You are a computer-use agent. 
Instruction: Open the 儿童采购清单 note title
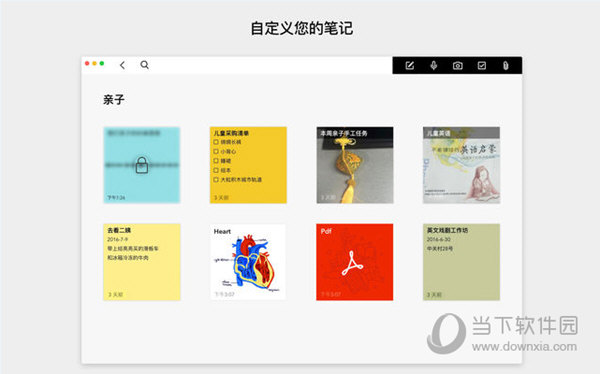(231, 133)
